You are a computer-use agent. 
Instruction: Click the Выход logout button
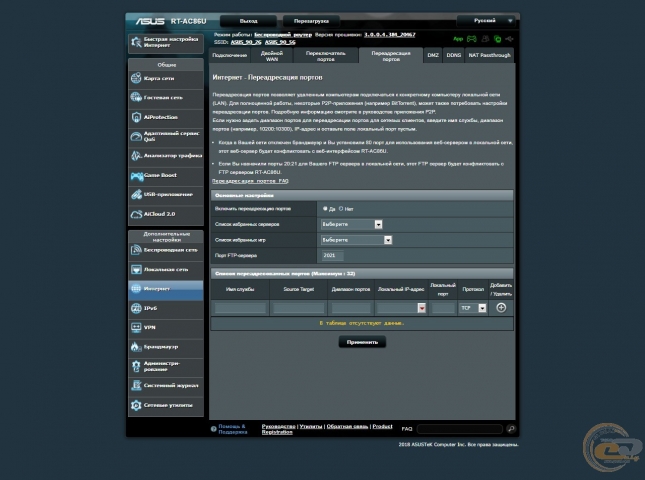pyautogui.click(x=248, y=21)
